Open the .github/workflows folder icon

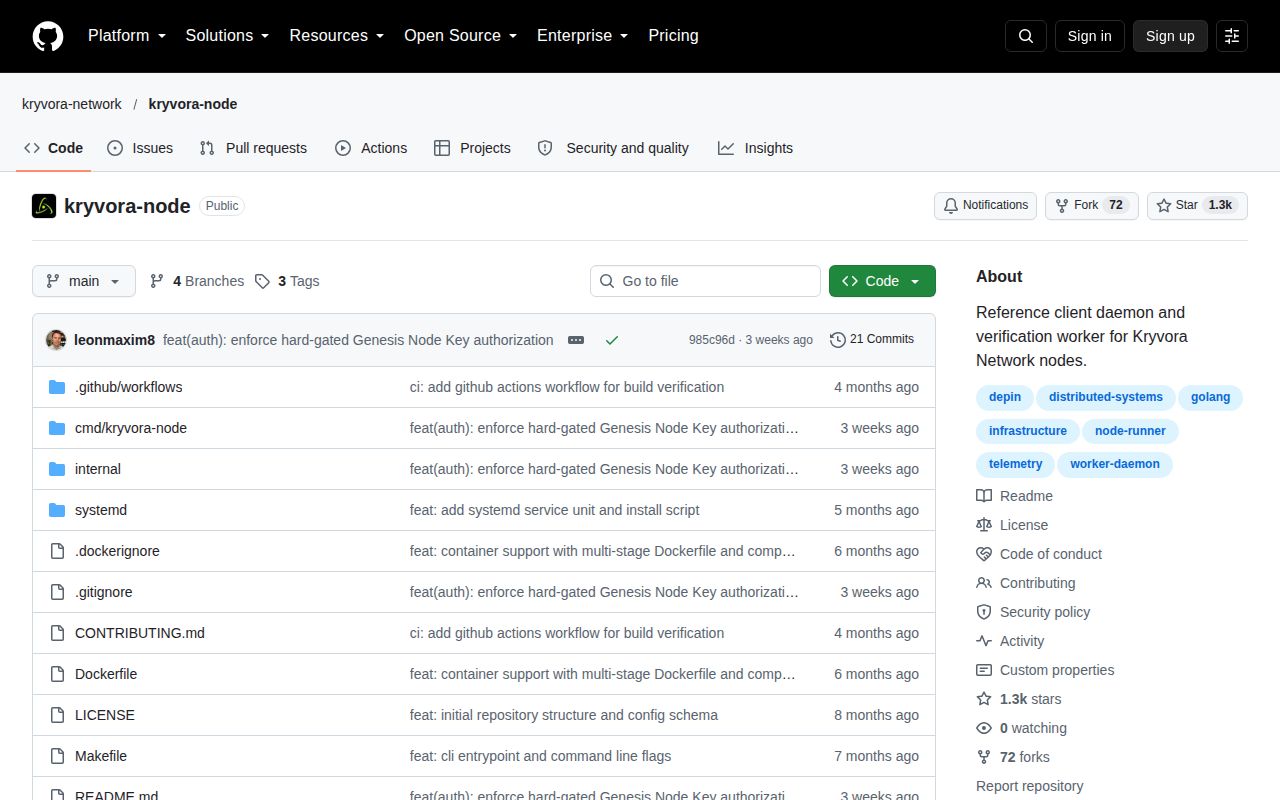pyautogui.click(x=57, y=387)
